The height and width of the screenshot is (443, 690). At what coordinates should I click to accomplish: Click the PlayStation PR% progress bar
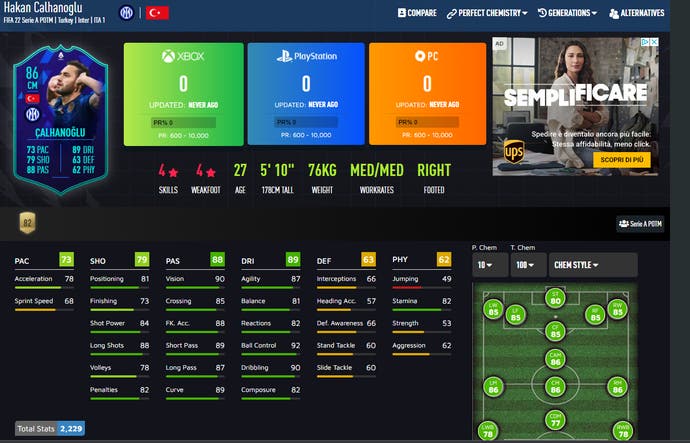pyautogui.click(x=306, y=122)
